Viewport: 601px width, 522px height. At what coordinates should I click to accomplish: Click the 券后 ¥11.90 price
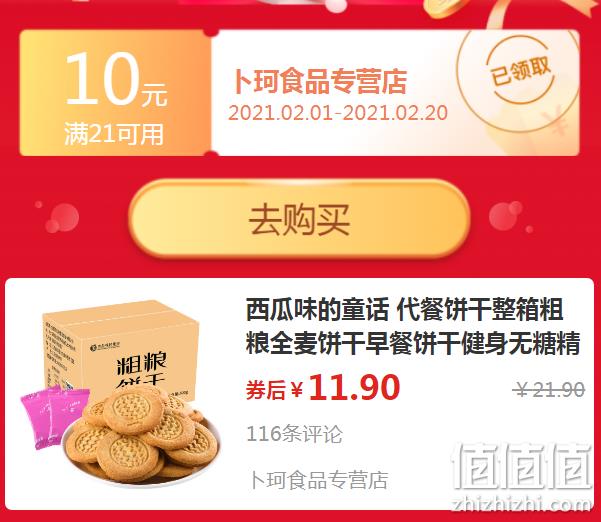coord(323,388)
